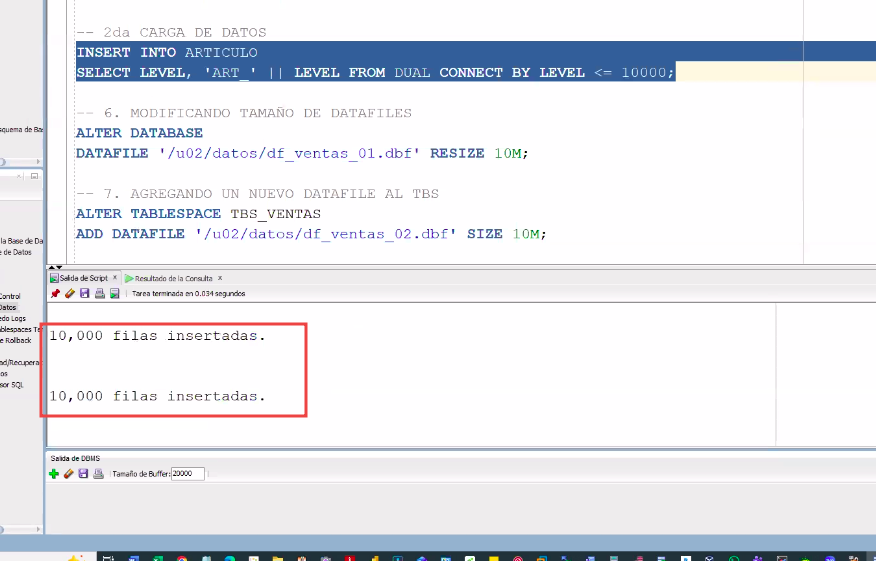The image size is (876, 561).
Task: Enable DBMS output with green plus
Action: click(x=54, y=474)
